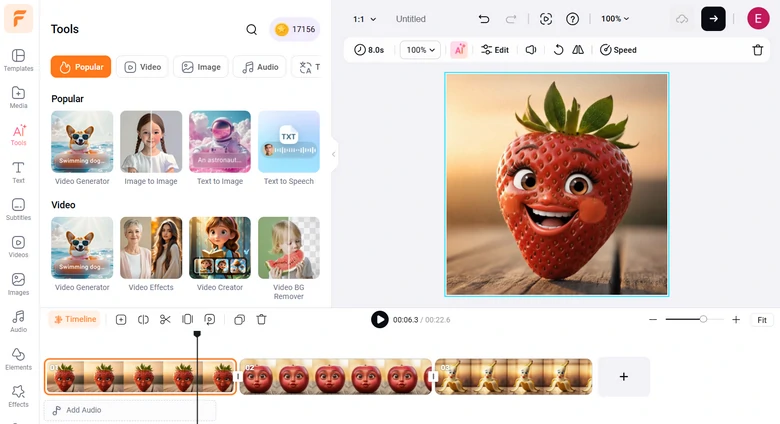The height and width of the screenshot is (424, 780).
Task: Flip the clip with the mirror icon
Action: 578,50
